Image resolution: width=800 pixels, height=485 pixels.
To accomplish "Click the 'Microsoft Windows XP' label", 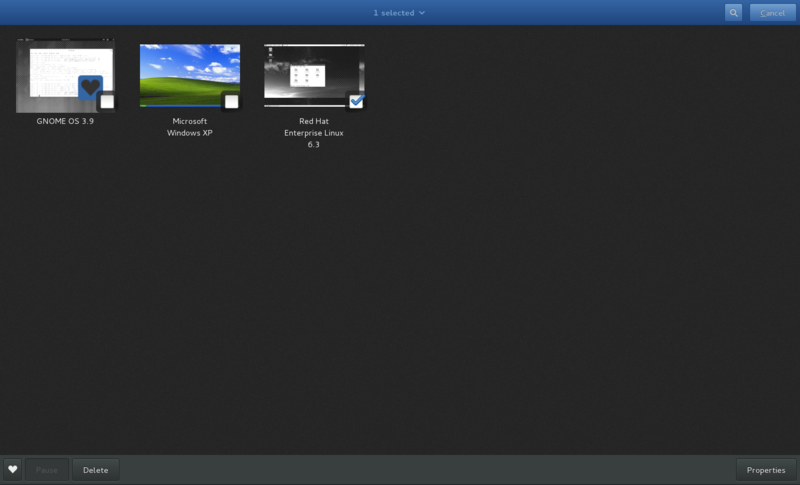I will [190, 127].
